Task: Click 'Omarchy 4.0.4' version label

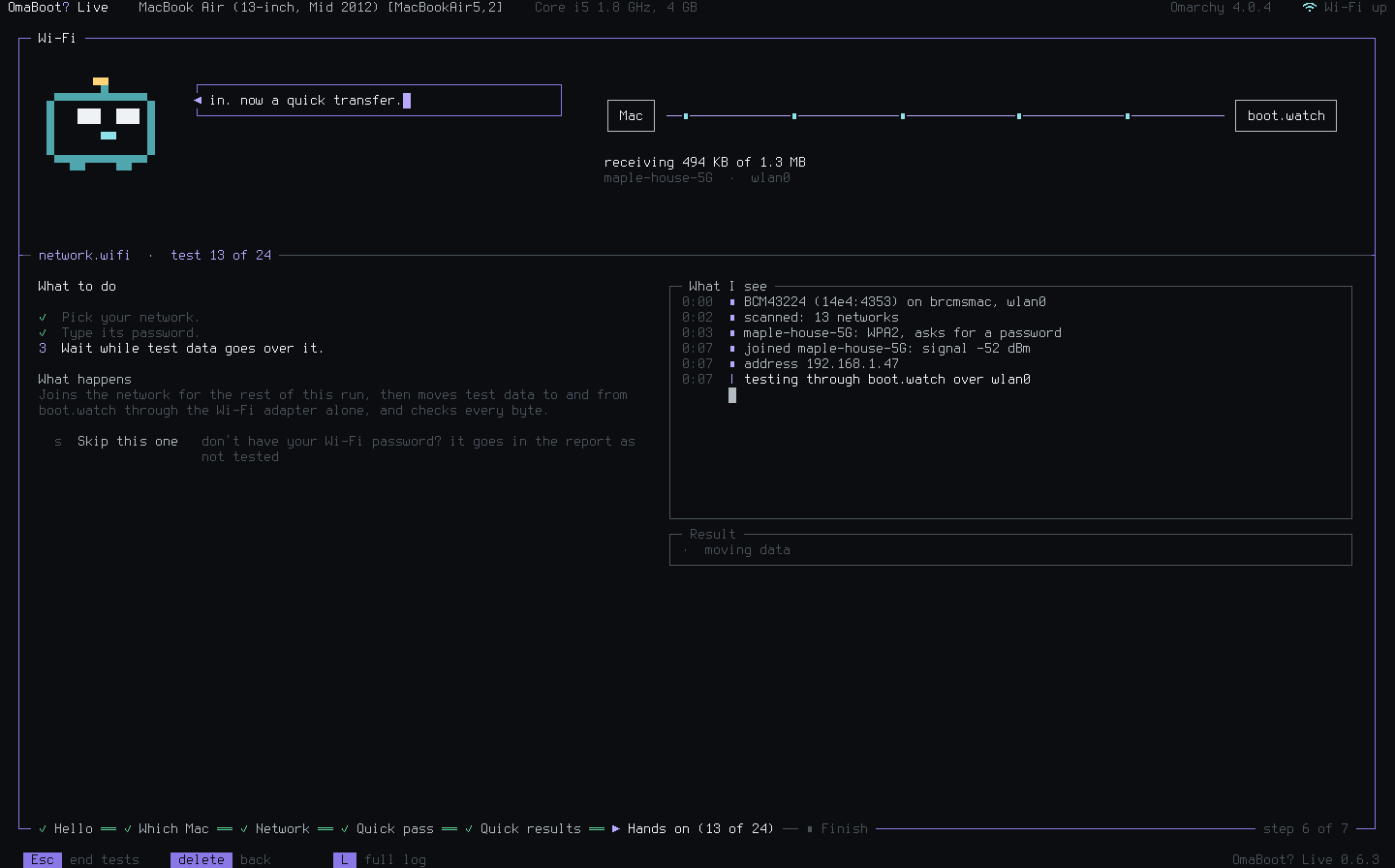Action: coord(1221,7)
